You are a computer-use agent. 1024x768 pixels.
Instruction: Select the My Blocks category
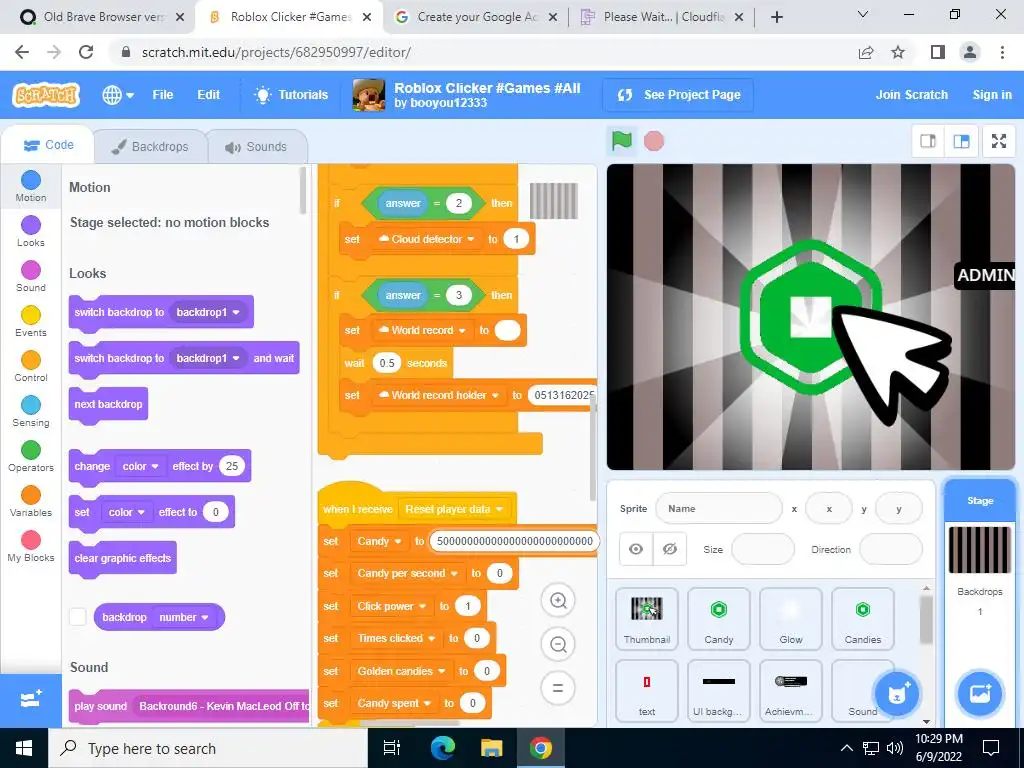point(31,547)
